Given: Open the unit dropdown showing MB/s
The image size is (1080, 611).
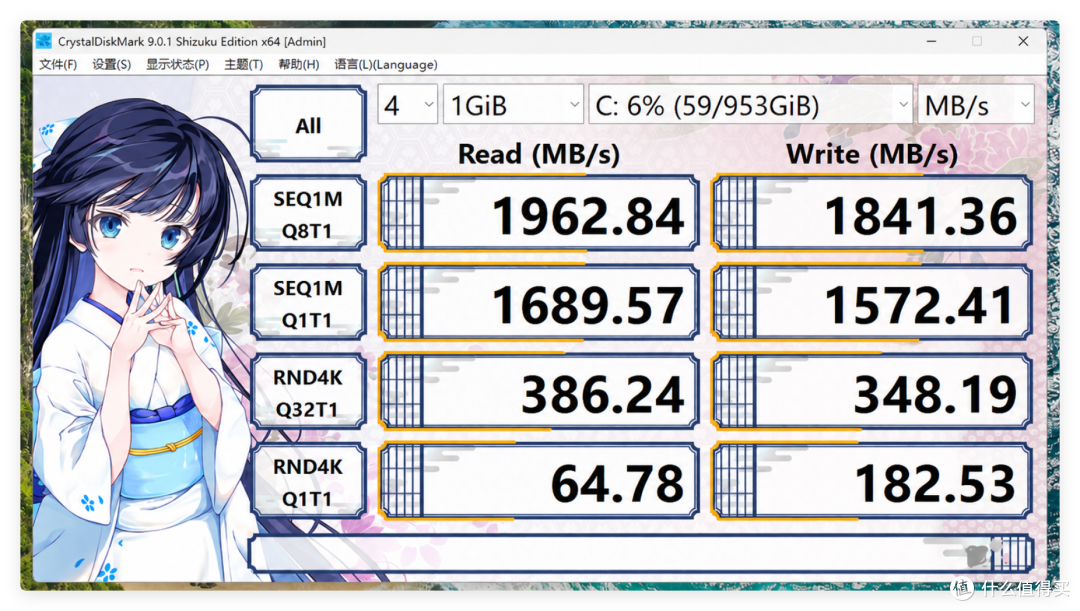Looking at the screenshot, I should coord(976,105).
